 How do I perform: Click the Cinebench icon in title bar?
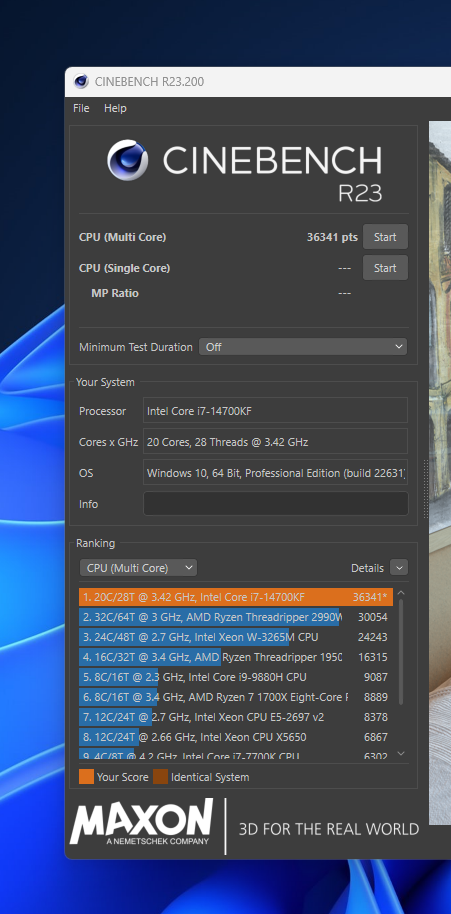tap(81, 82)
